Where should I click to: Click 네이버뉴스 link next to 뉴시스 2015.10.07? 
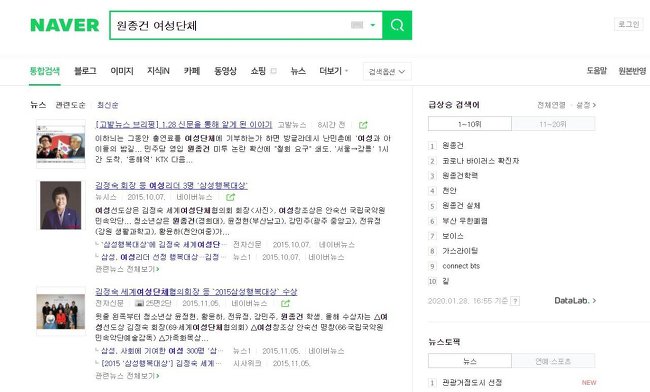tap(194, 197)
